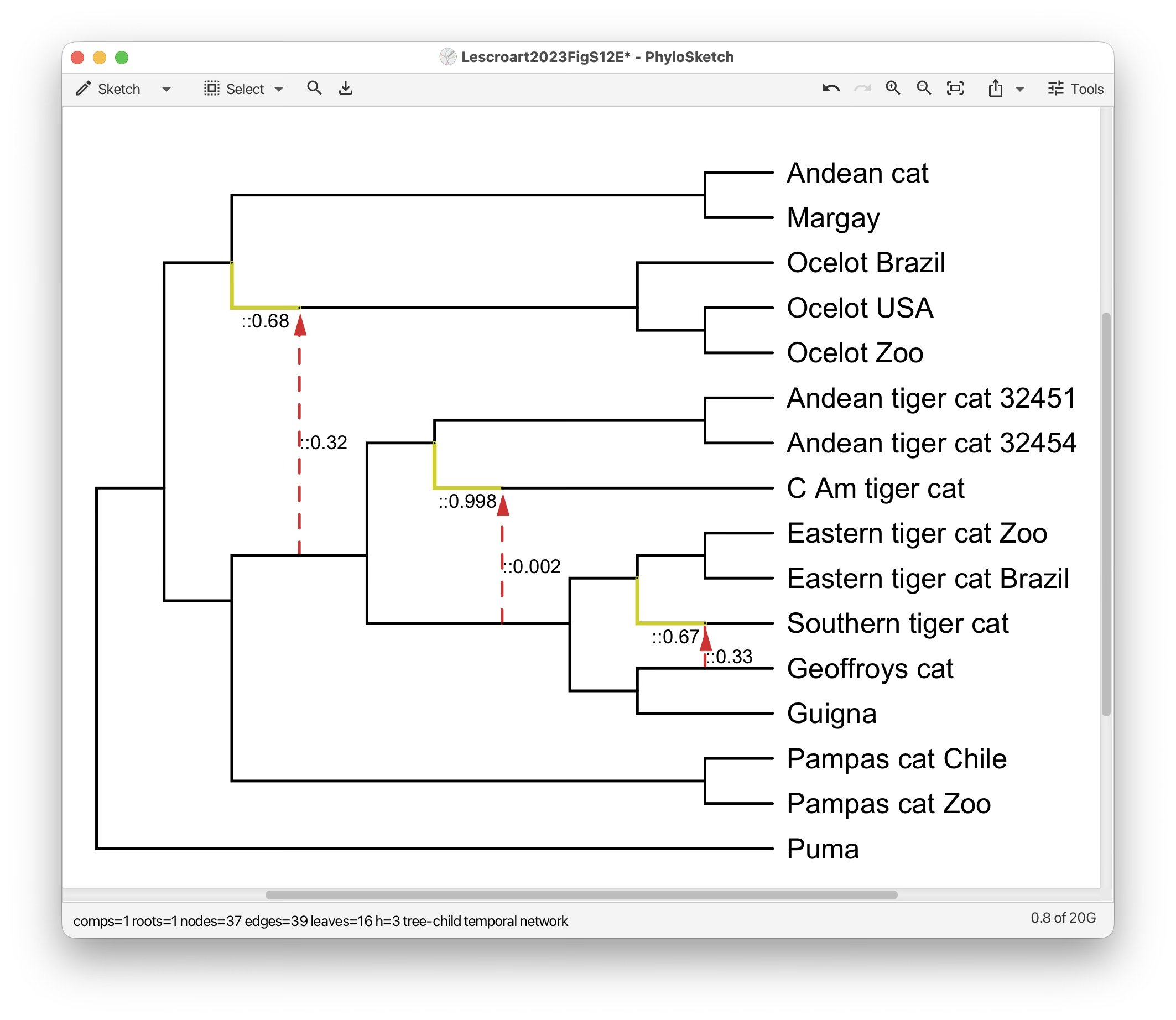Image resolution: width=1176 pixels, height=1020 pixels.
Task: Expand the Select dropdown arrow
Action: [279, 90]
